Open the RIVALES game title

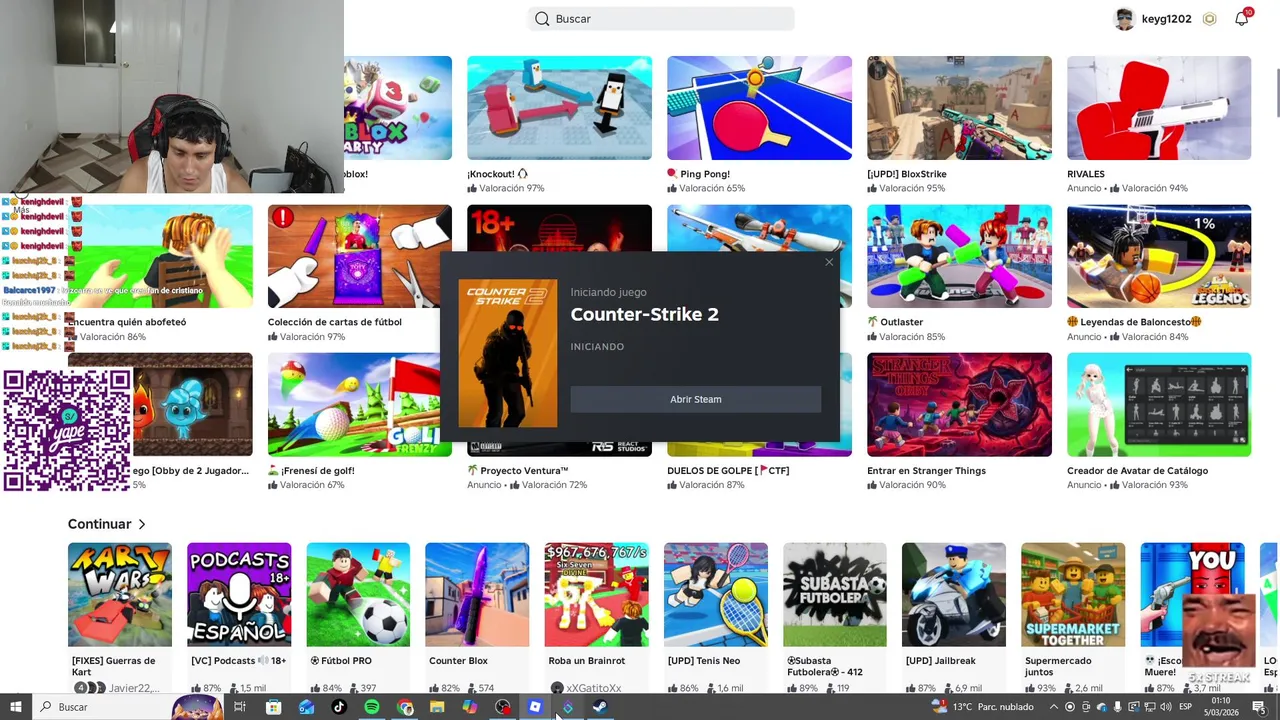(1086, 174)
